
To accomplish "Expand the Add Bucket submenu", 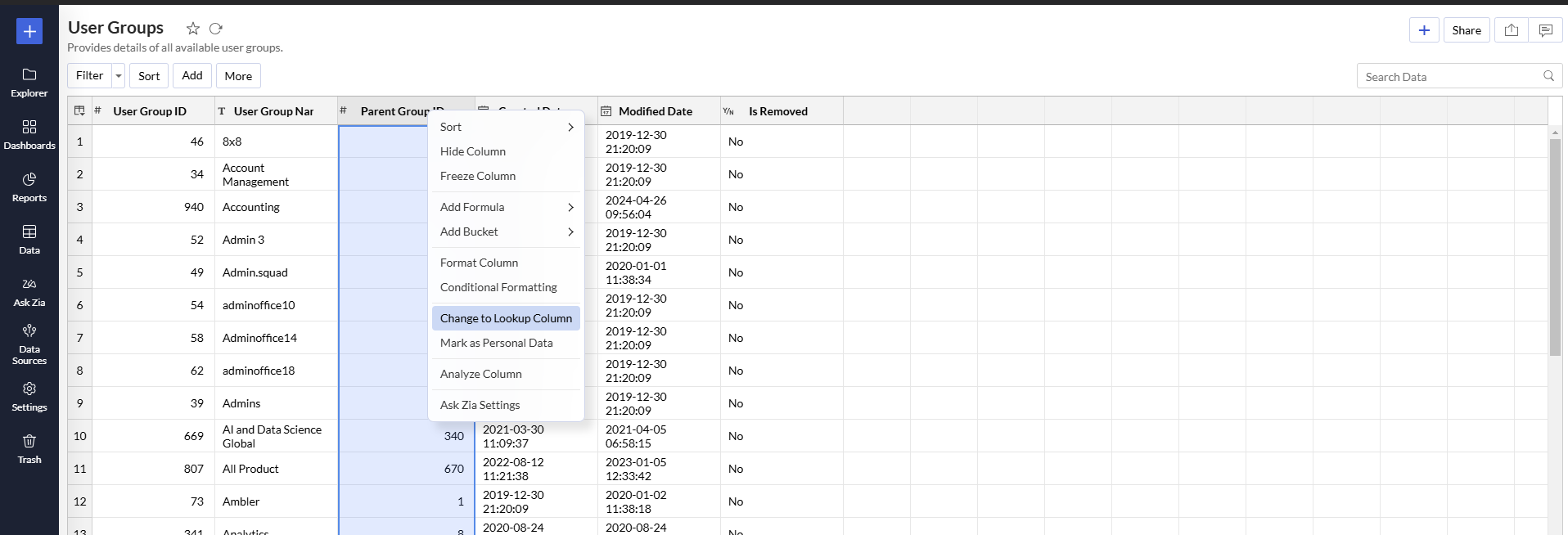I will pyautogui.click(x=506, y=232).
